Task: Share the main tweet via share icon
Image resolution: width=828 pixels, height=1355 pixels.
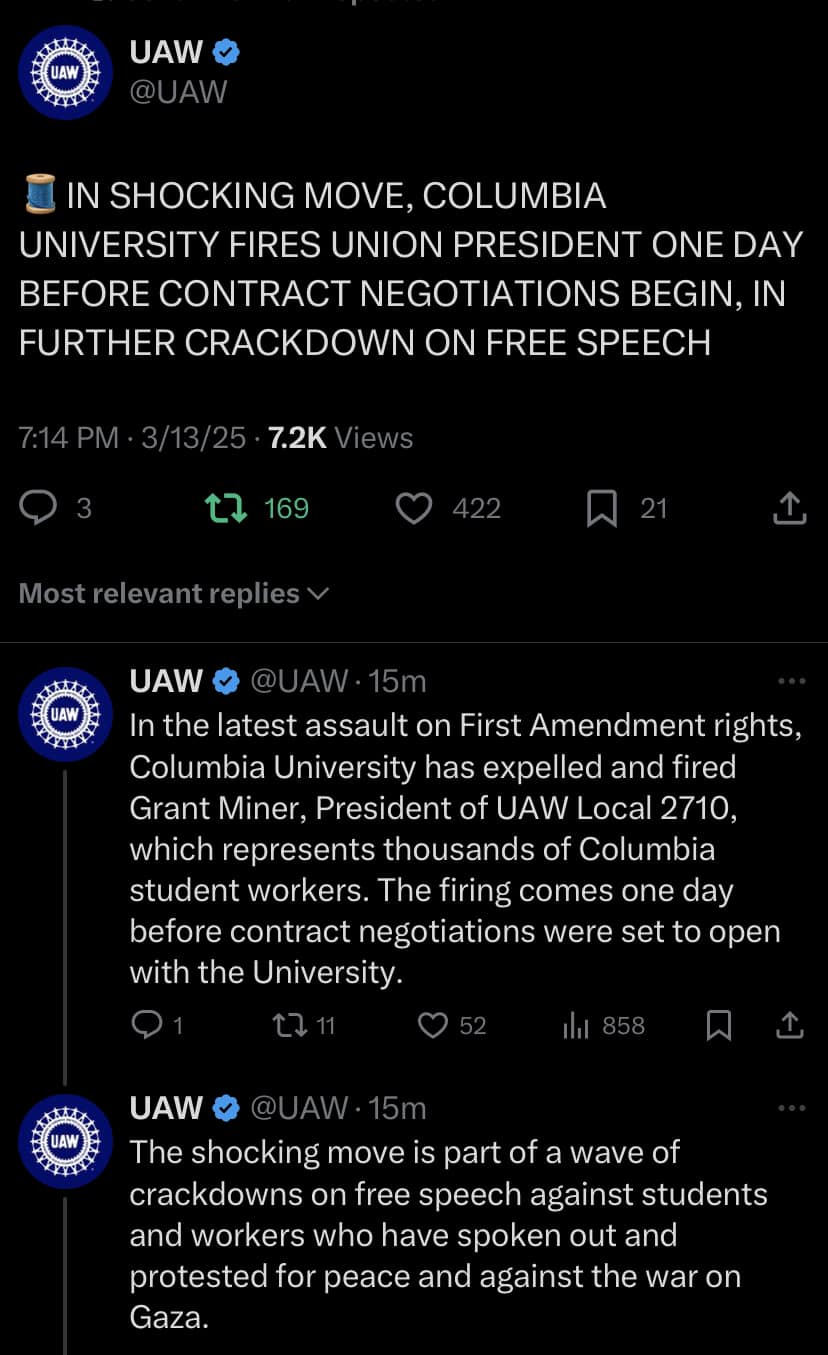Action: 789,509
